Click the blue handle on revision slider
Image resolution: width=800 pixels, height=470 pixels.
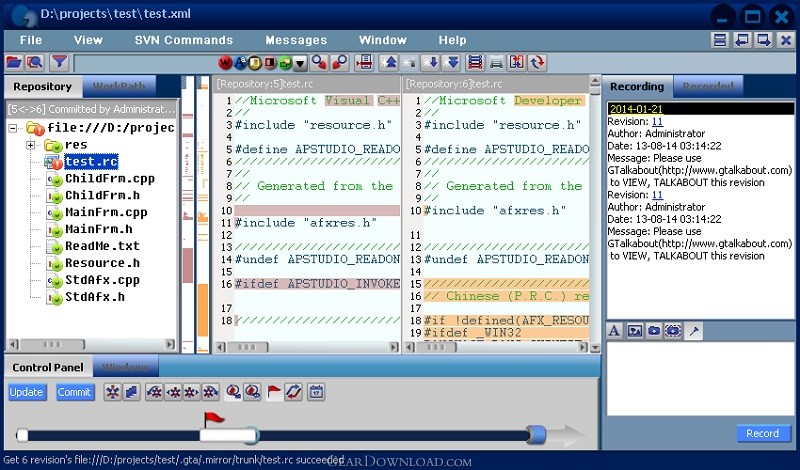pyautogui.click(x=537, y=434)
